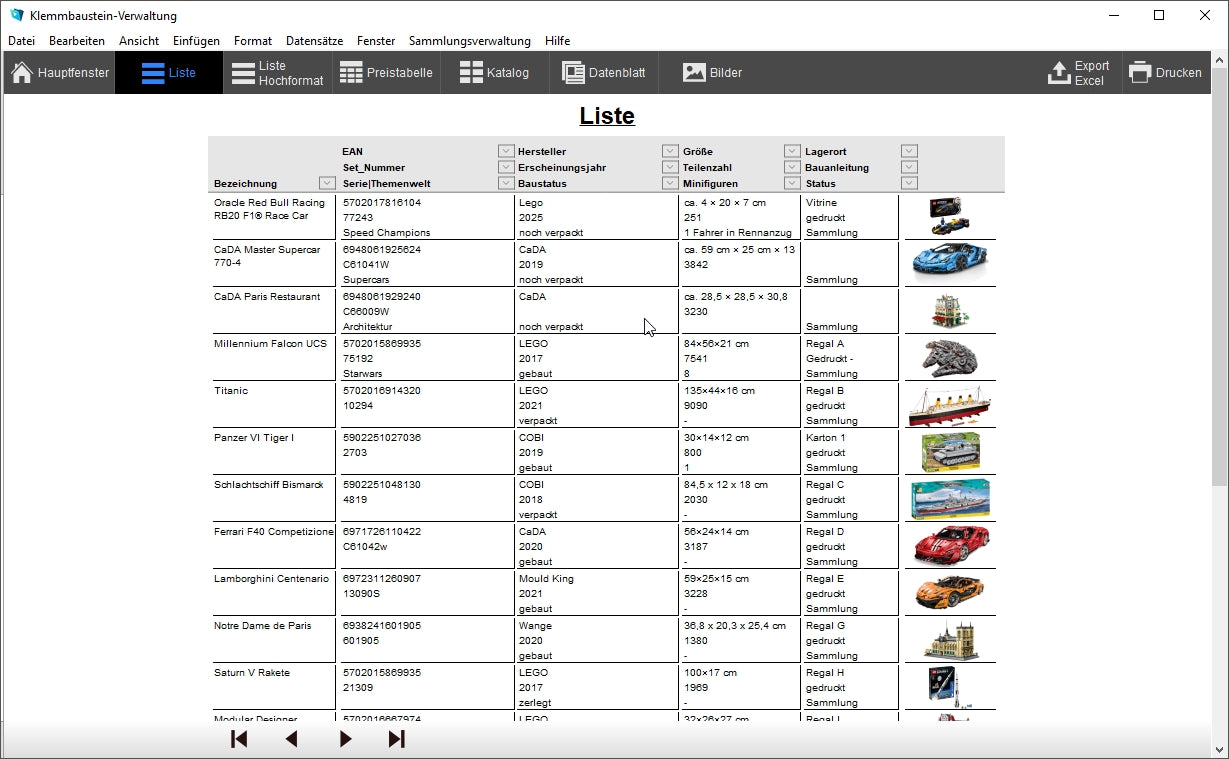
Task: Open the Katalog view
Action: click(494, 73)
